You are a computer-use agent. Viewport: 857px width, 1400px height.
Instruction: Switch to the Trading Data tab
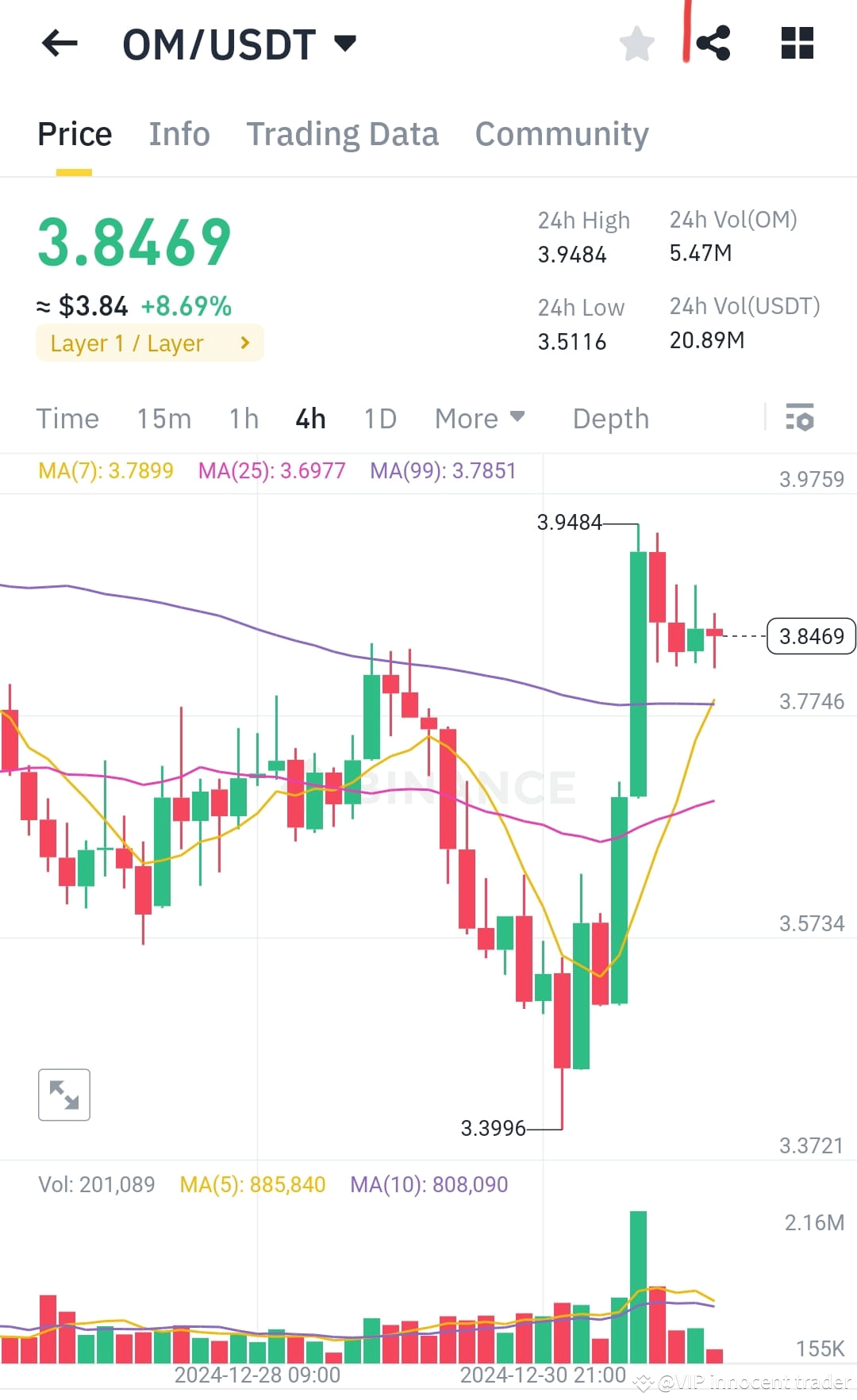343,133
